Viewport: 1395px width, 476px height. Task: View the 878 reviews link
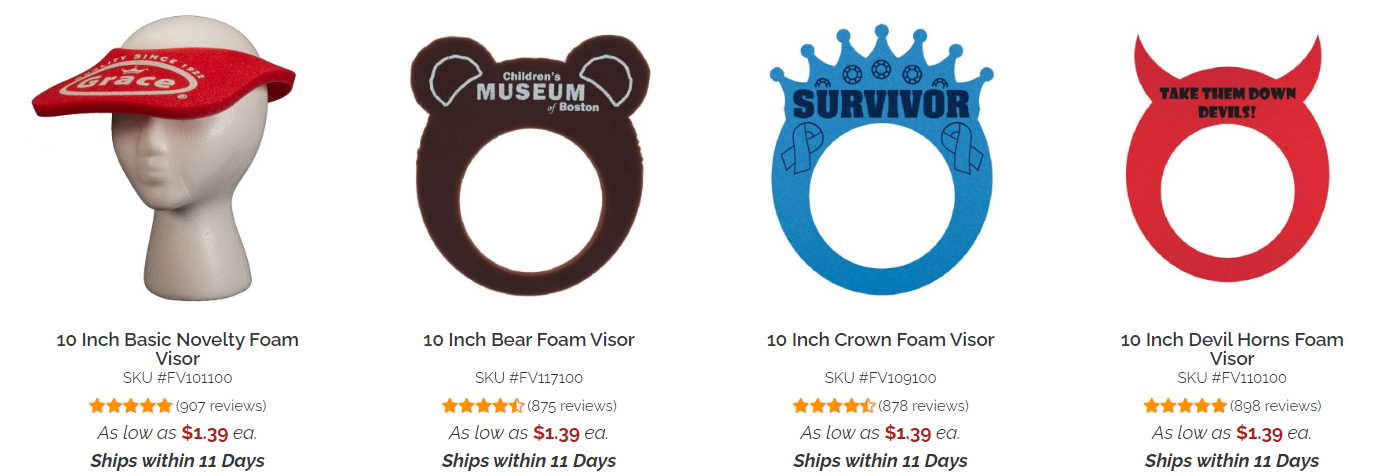923,406
